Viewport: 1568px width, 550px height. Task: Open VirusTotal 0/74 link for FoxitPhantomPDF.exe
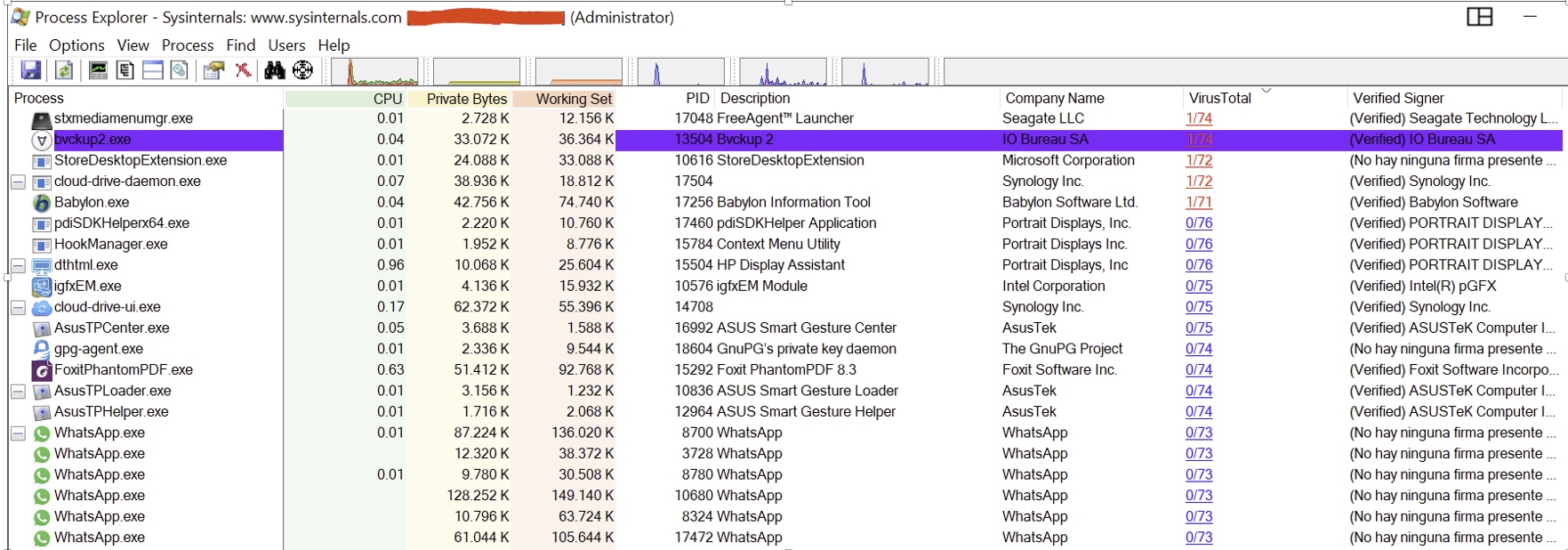[x=1199, y=369]
